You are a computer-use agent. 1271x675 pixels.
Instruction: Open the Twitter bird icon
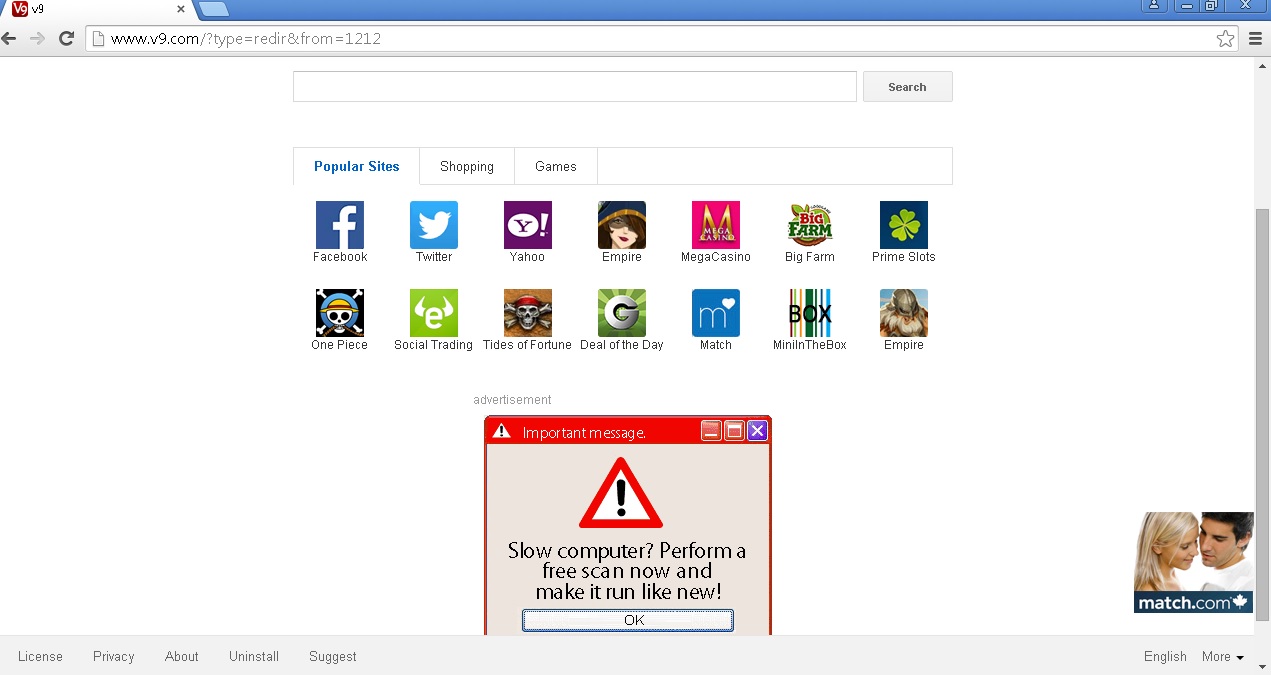[x=434, y=225]
